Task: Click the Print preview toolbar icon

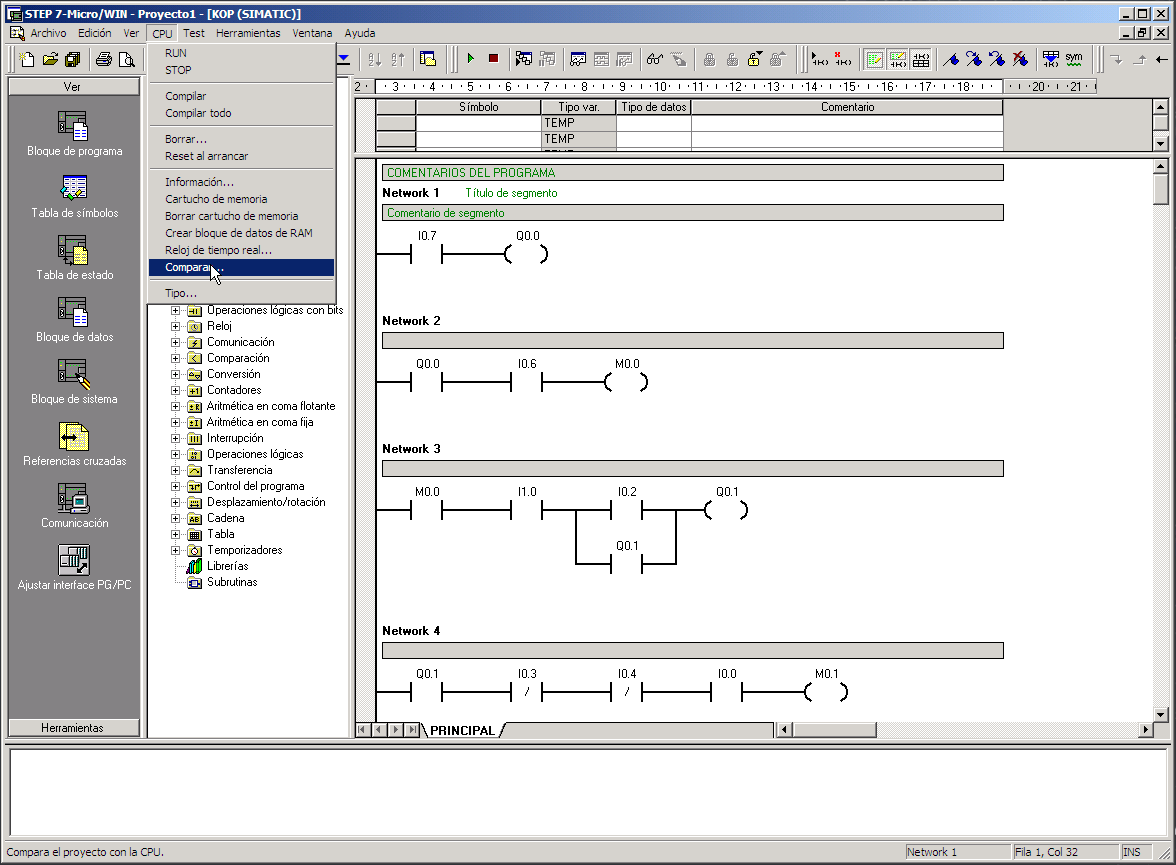Action: [x=127, y=59]
